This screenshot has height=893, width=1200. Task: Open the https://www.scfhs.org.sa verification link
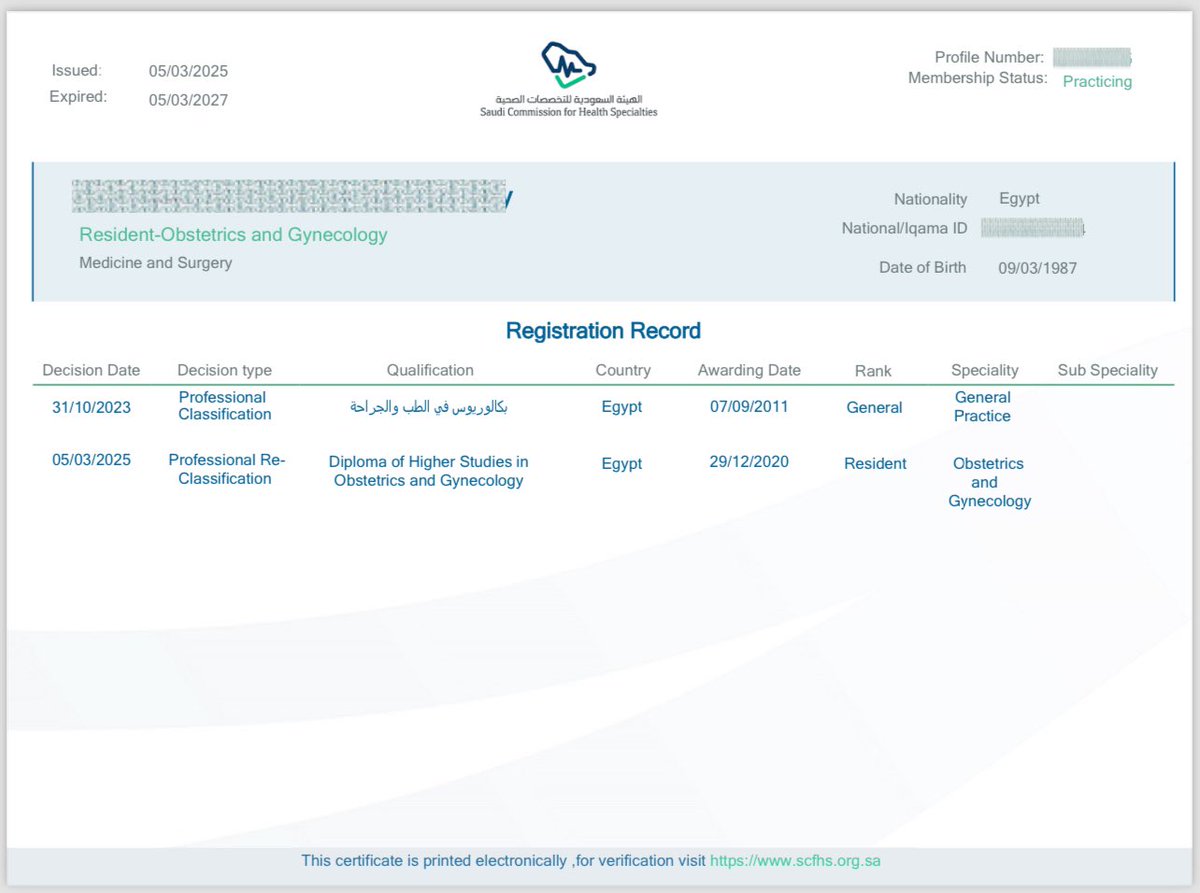point(795,860)
